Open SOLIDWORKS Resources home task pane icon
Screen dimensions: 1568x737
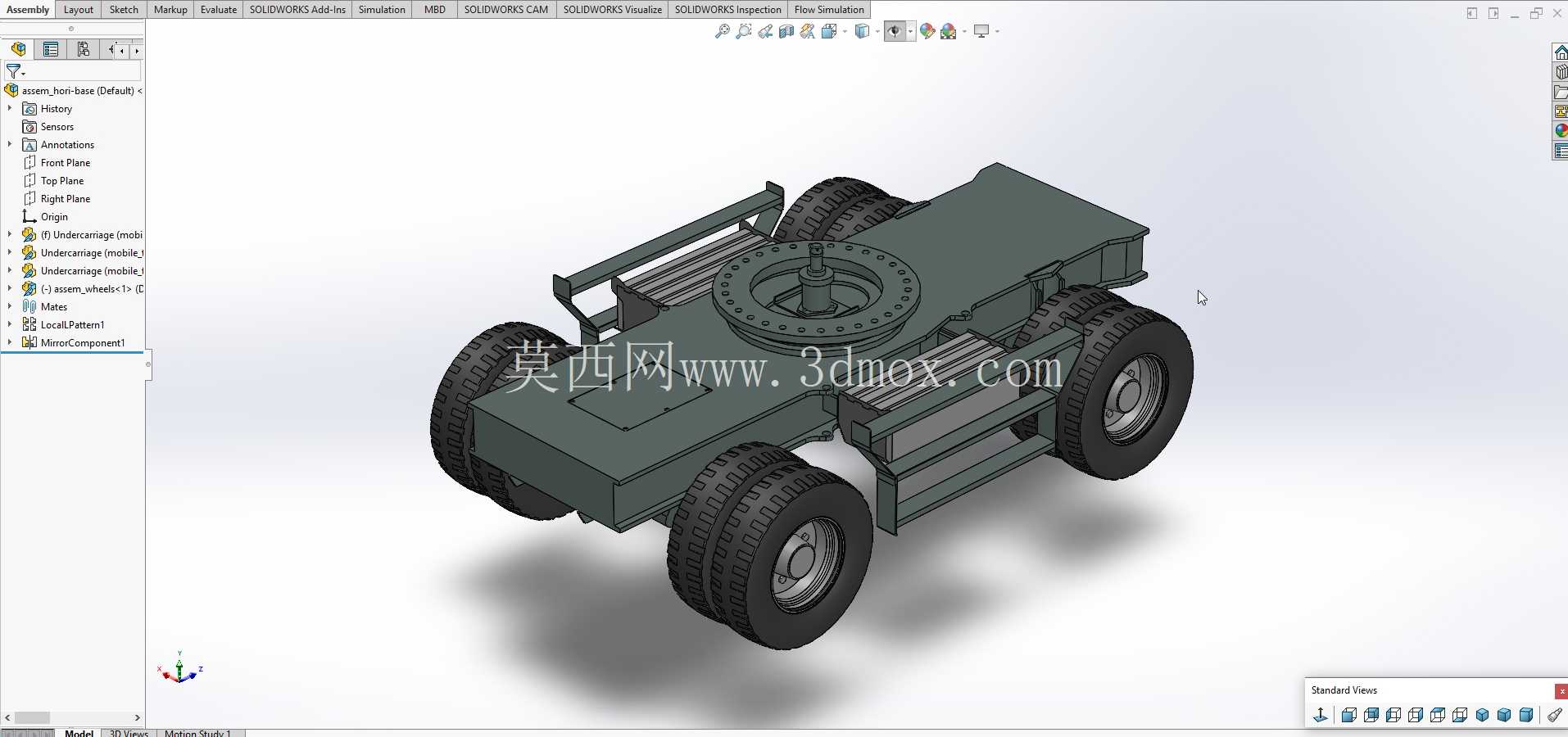coord(1561,52)
